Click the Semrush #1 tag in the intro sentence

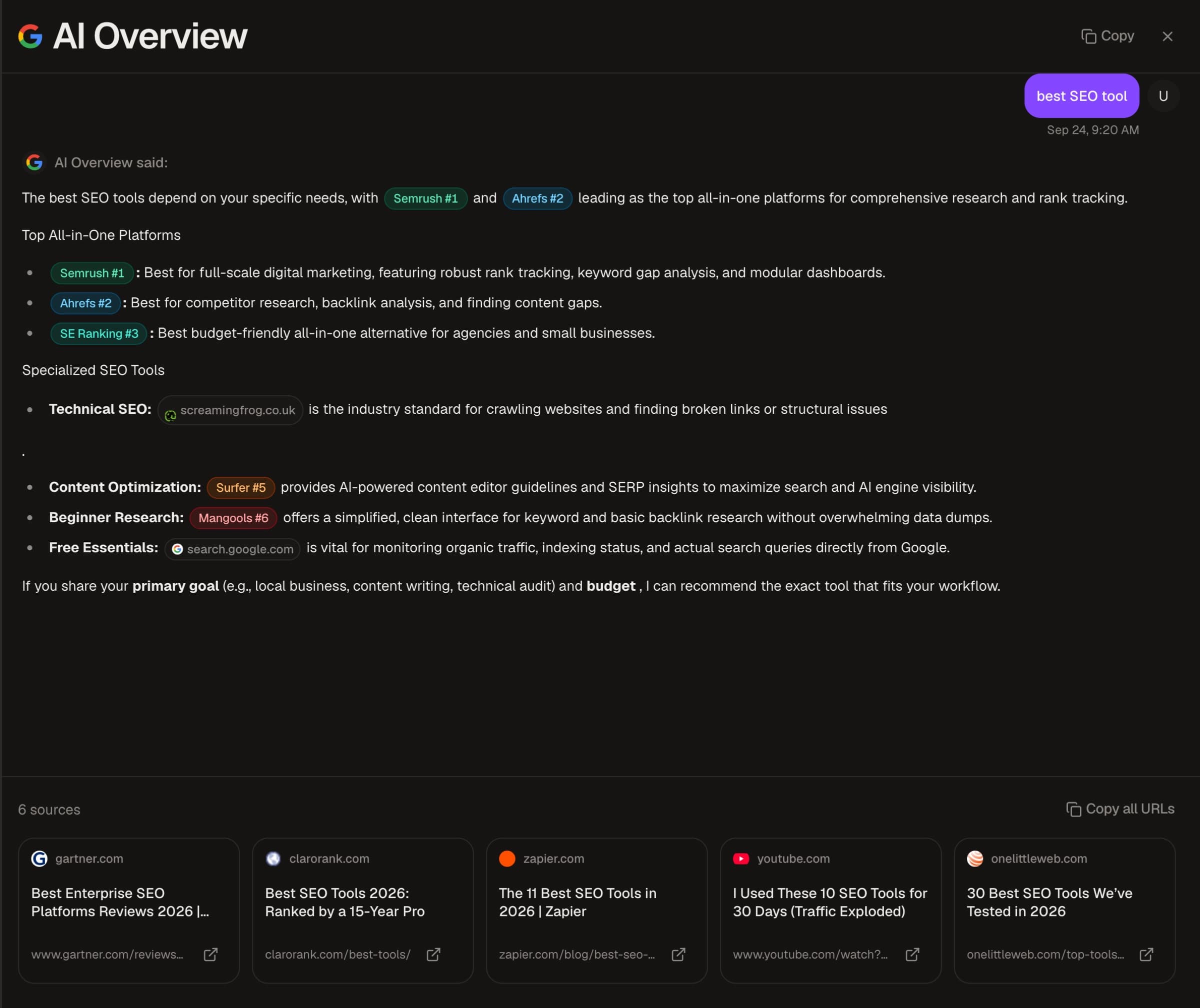click(425, 198)
